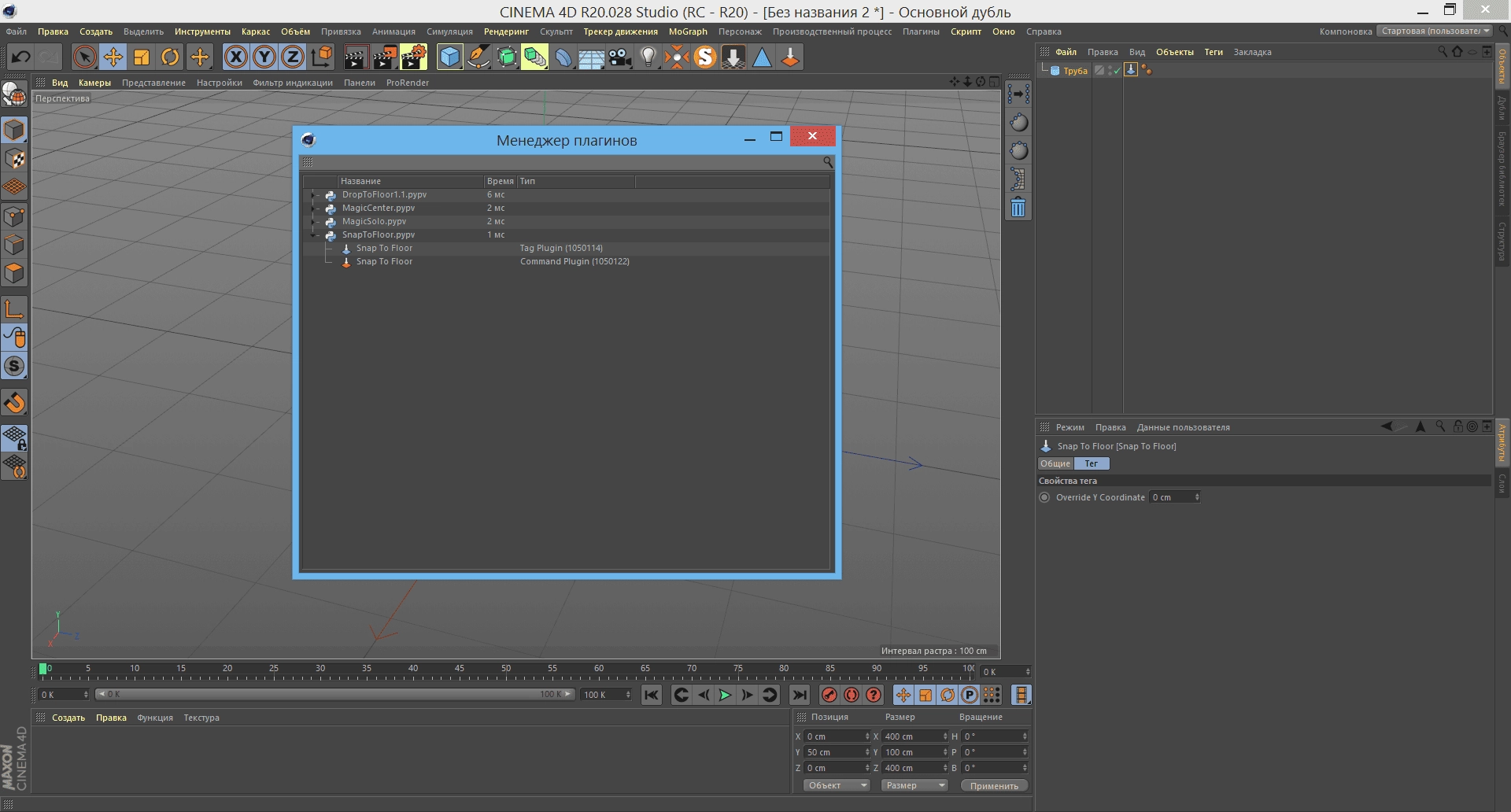Add a Light object

pyautogui.click(x=648, y=57)
